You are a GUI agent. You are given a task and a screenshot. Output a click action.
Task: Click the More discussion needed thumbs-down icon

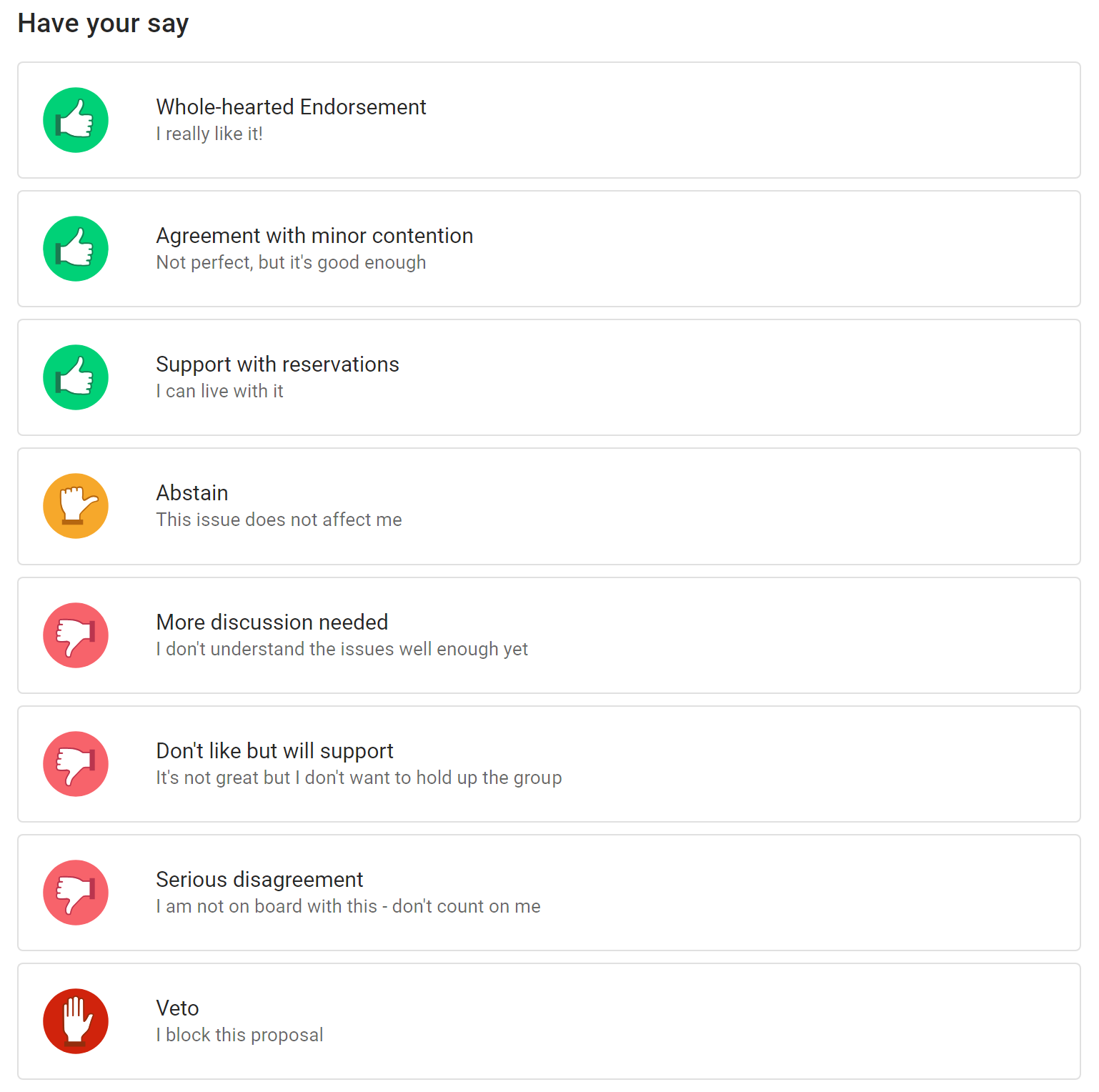coord(76,635)
